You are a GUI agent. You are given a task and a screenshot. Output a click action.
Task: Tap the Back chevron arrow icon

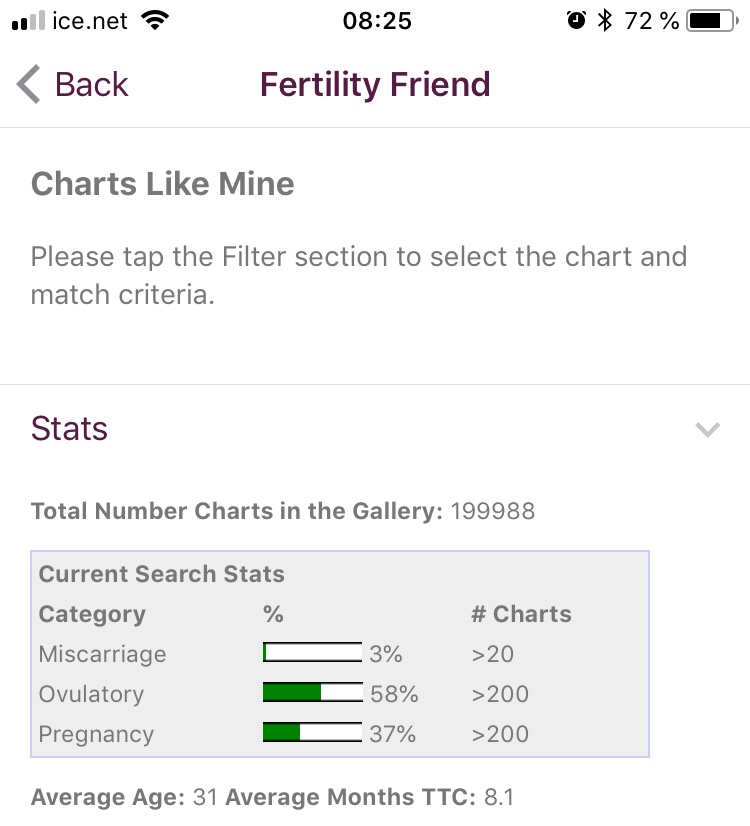point(29,85)
